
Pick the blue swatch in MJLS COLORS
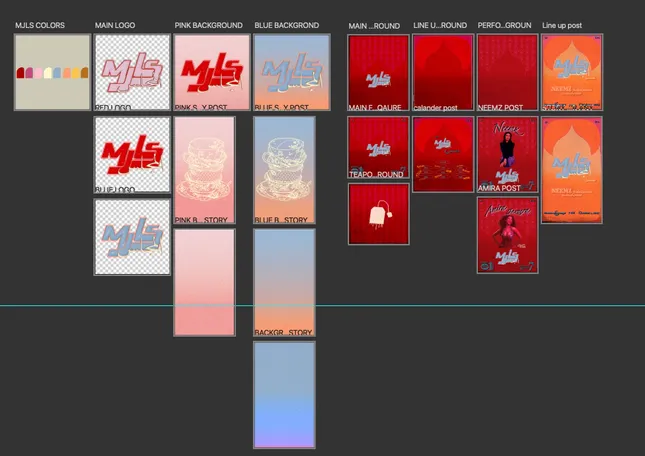point(57,73)
